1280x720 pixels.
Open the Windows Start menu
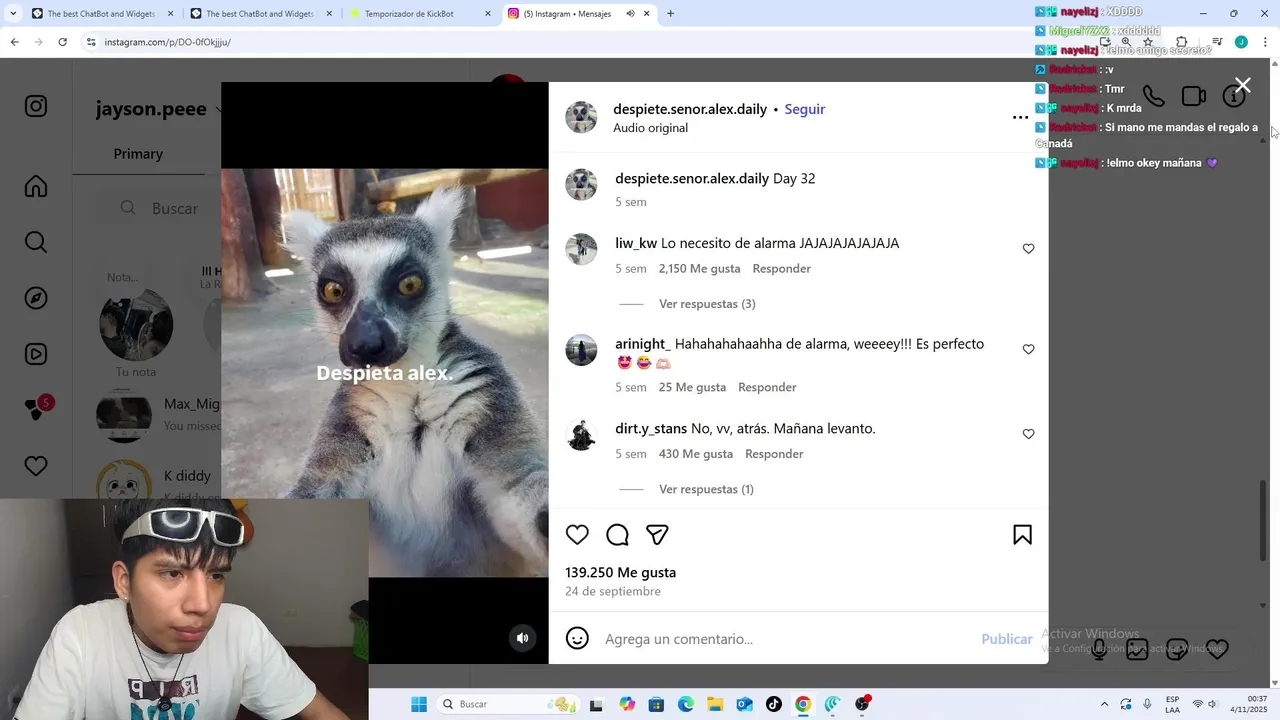pos(419,704)
